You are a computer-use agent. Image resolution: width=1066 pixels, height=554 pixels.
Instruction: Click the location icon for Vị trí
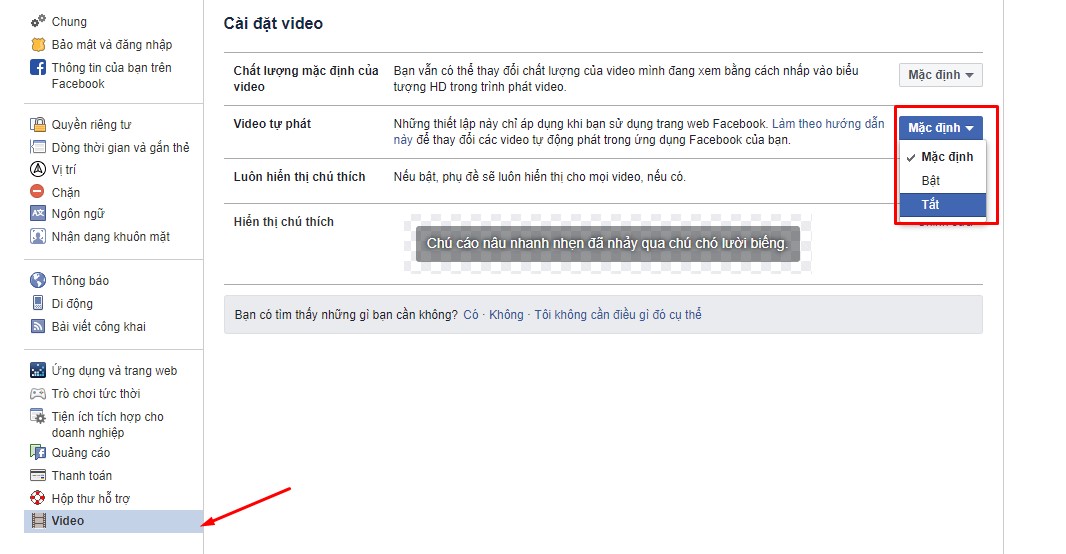click(38, 169)
